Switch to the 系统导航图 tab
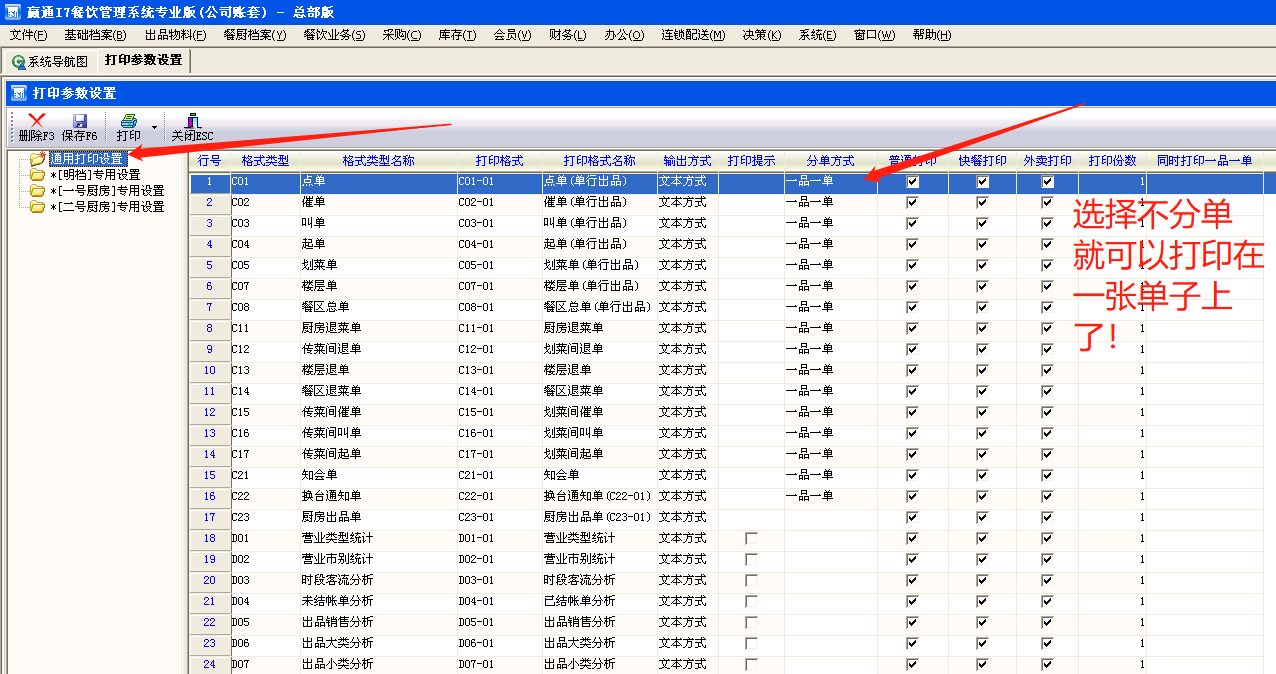Image resolution: width=1276 pixels, height=674 pixels. 50,61
